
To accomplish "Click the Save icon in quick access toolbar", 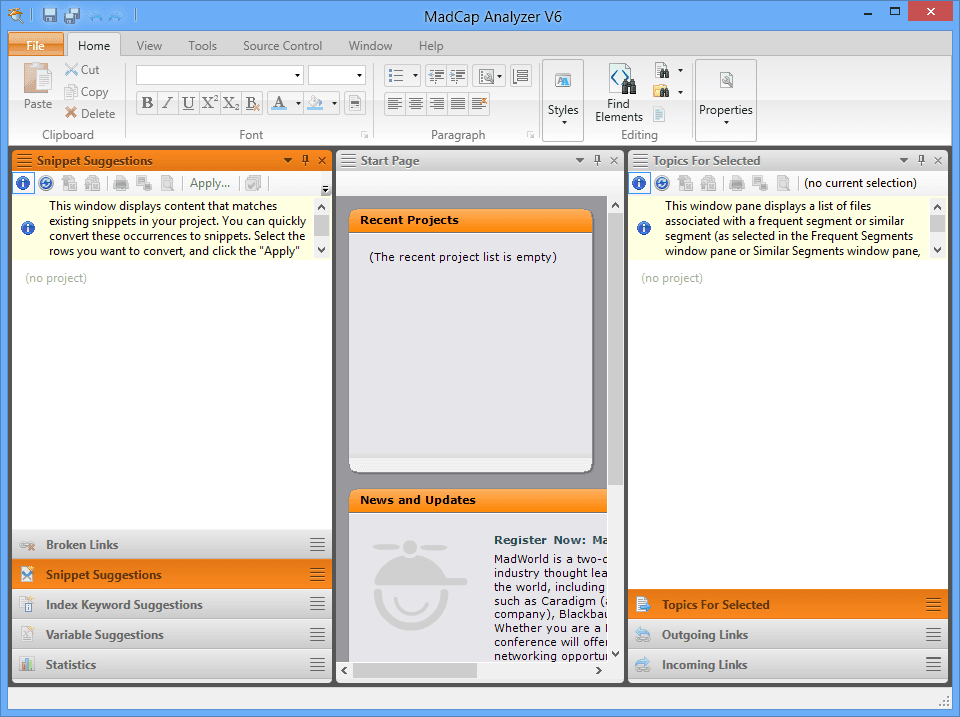I will (50, 15).
